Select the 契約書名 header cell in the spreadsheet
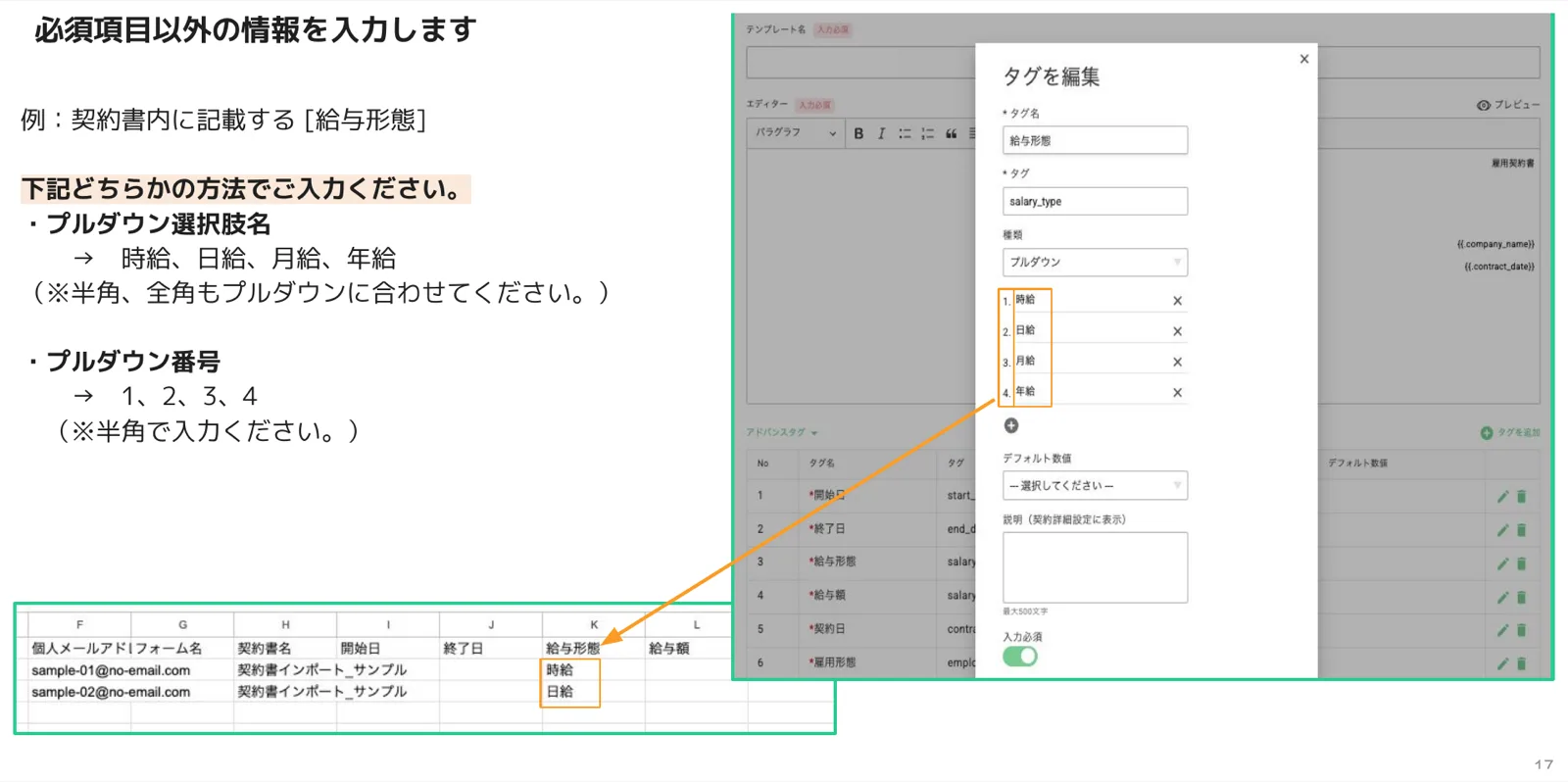The width and height of the screenshot is (1568, 782). (285, 648)
